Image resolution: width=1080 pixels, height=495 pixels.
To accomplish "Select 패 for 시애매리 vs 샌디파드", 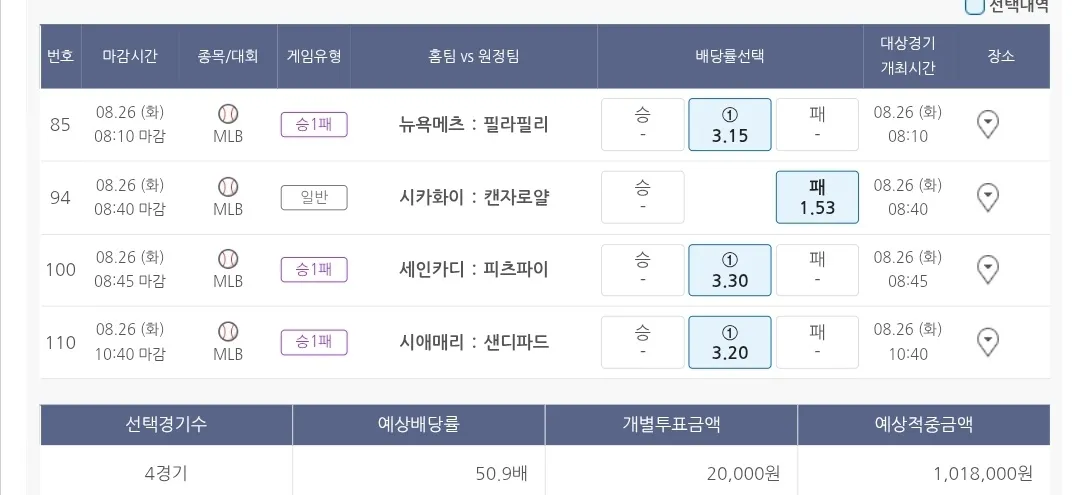I will point(816,342).
